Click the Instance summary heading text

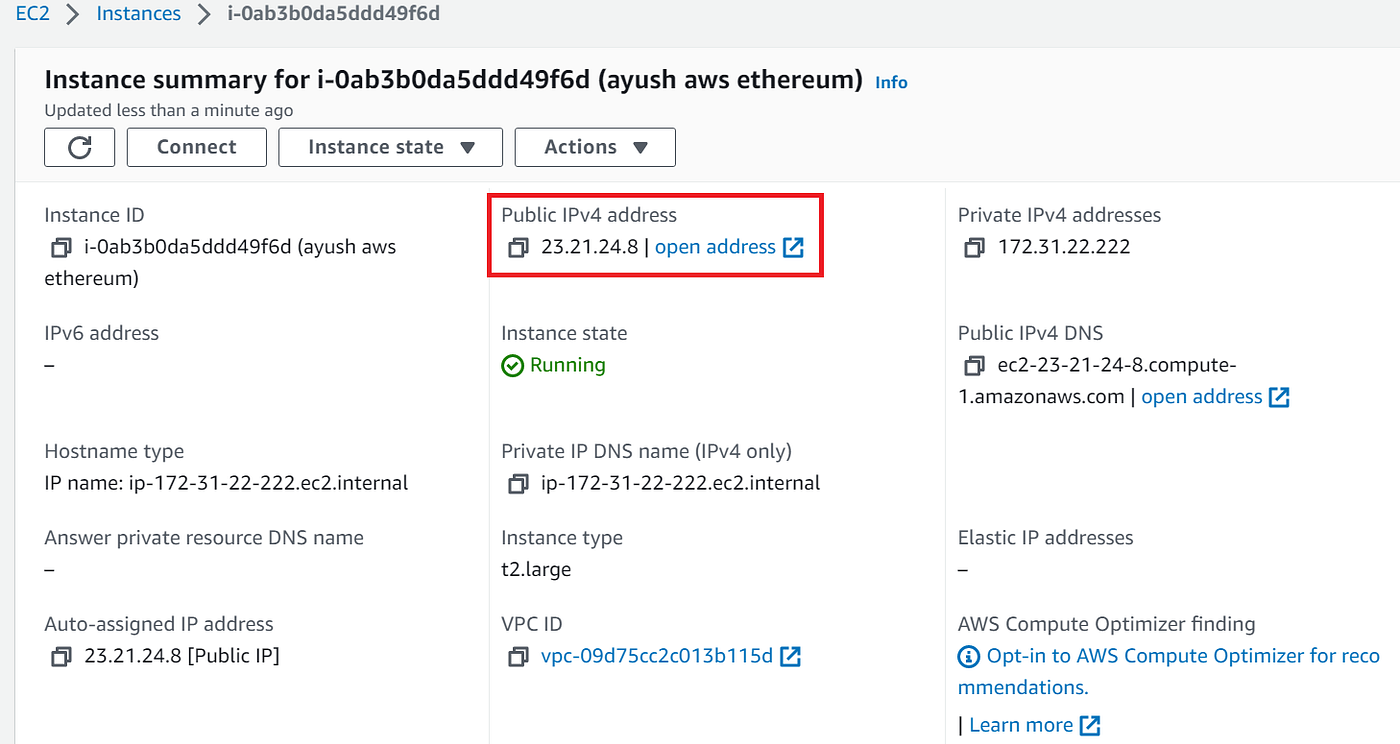tap(453, 80)
